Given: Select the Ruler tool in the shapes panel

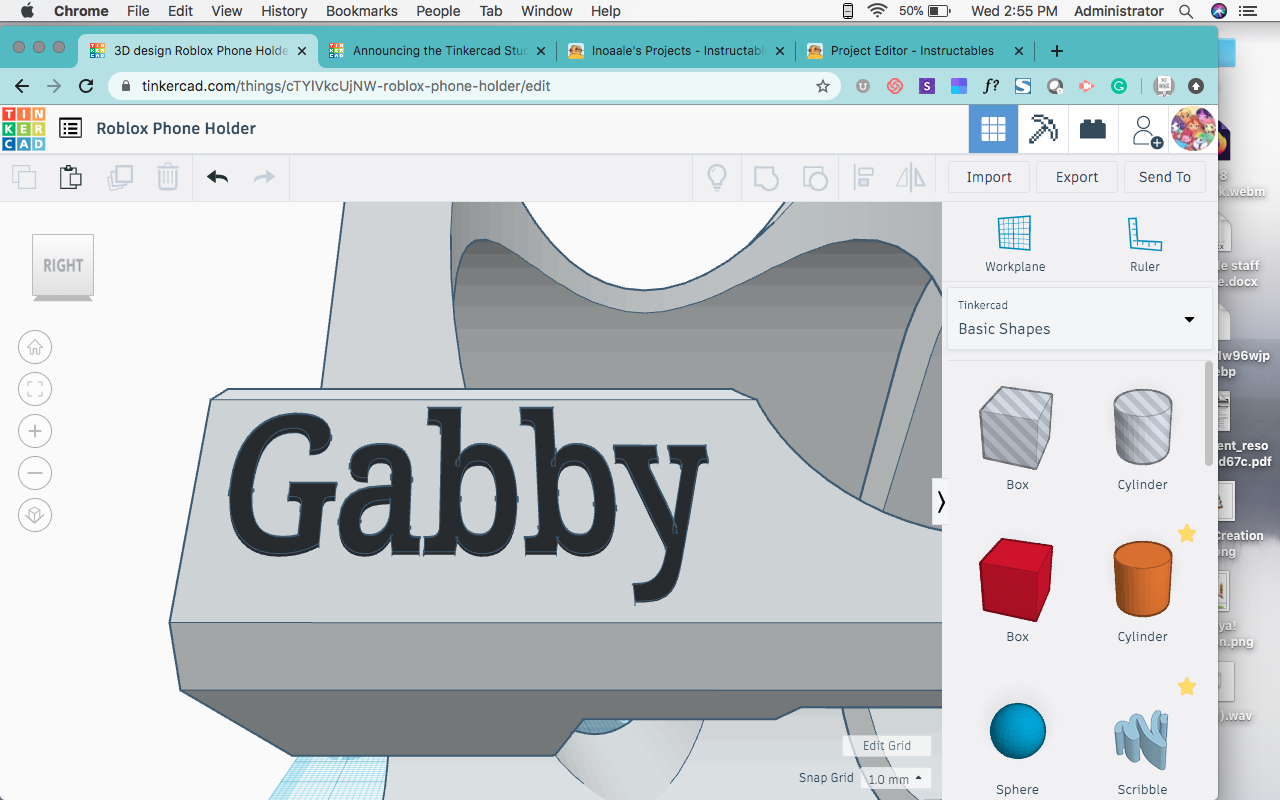Looking at the screenshot, I should pos(1144,240).
